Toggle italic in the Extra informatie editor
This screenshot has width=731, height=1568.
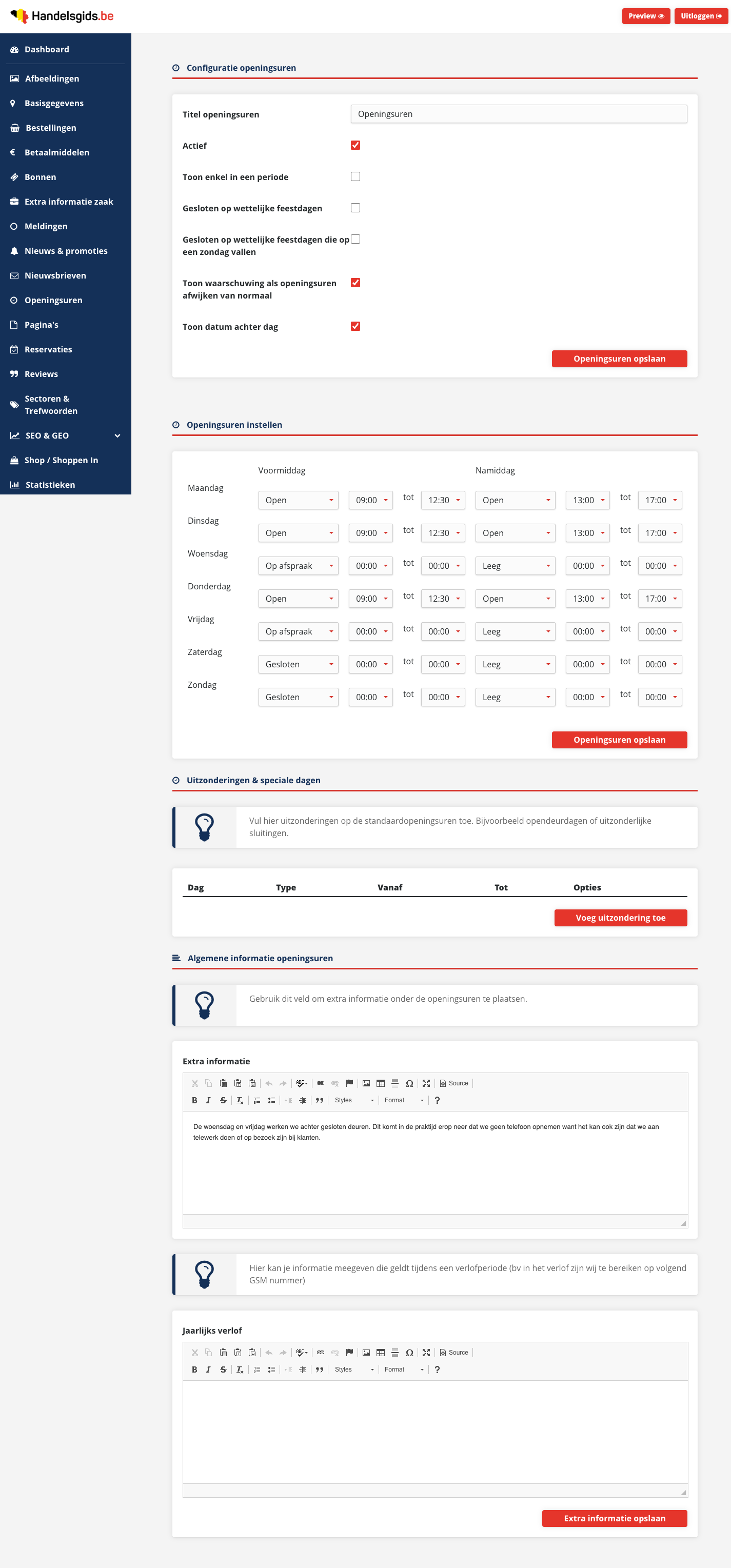coord(208,1101)
